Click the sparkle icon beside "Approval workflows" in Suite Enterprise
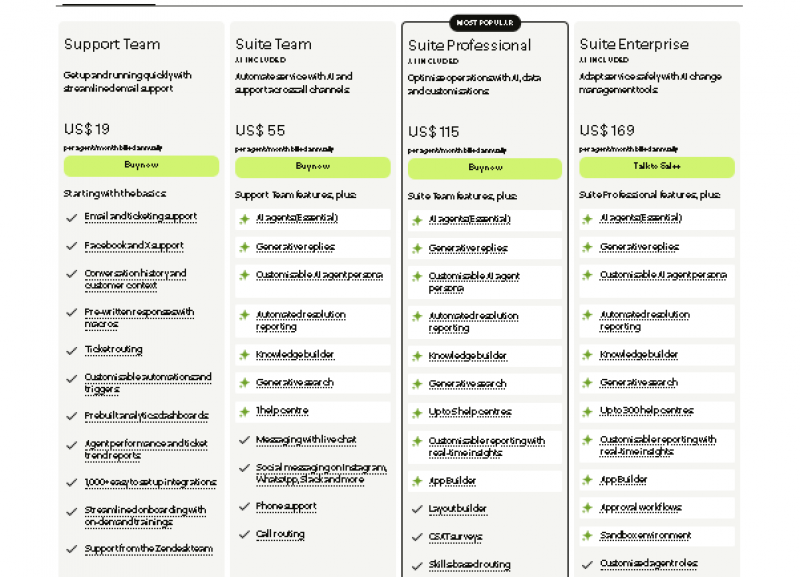The height and width of the screenshot is (577, 800). coord(589,508)
